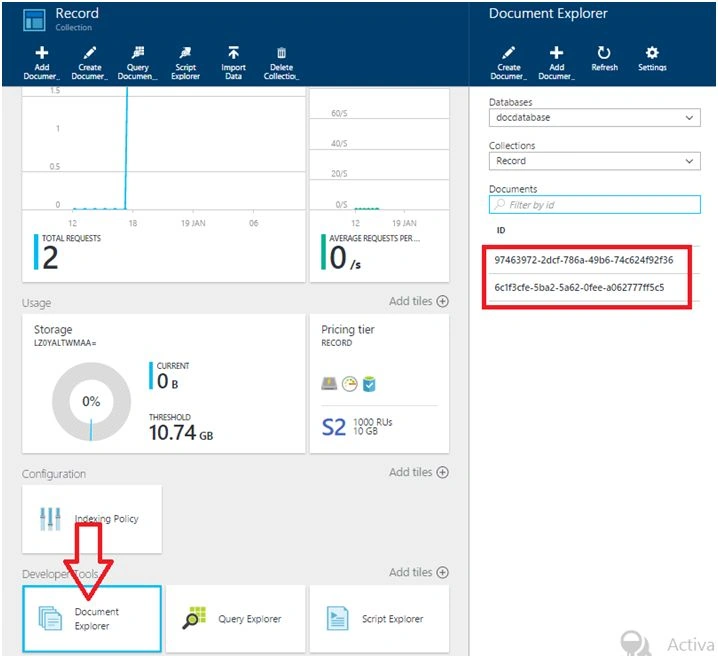Click the Storage usage donut chart
This screenshot has width=718, height=658.
click(91, 402)
